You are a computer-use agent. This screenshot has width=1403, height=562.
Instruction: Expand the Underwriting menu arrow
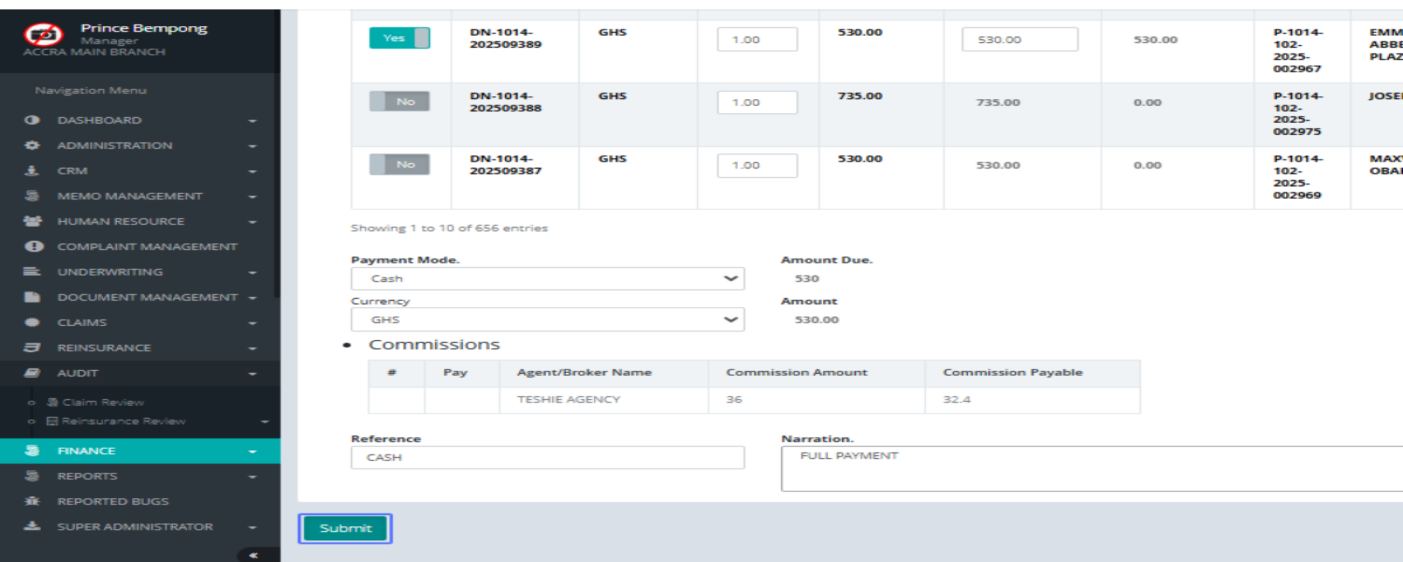[x=253, y=272]
